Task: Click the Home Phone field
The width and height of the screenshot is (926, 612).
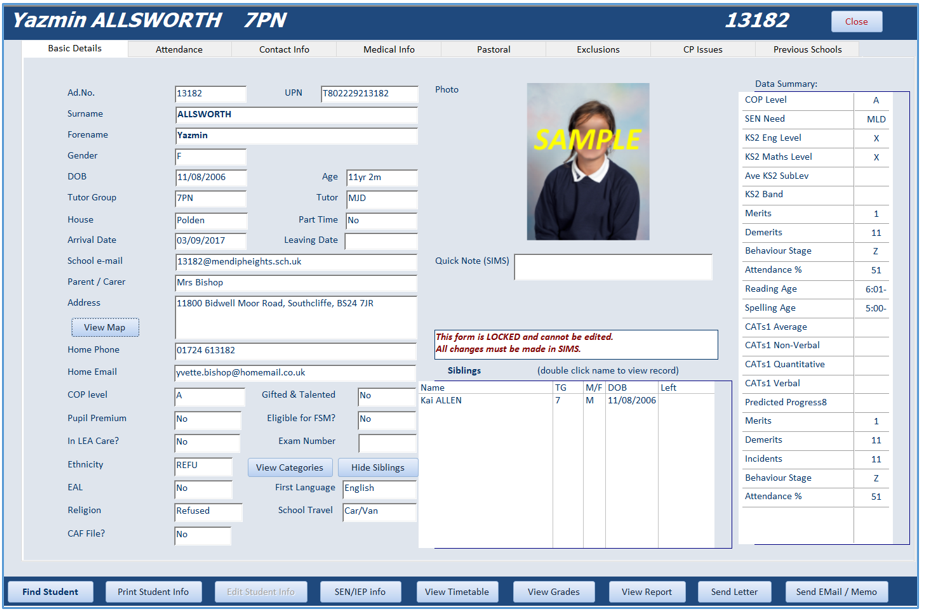Action: click(x=296, y=351)
